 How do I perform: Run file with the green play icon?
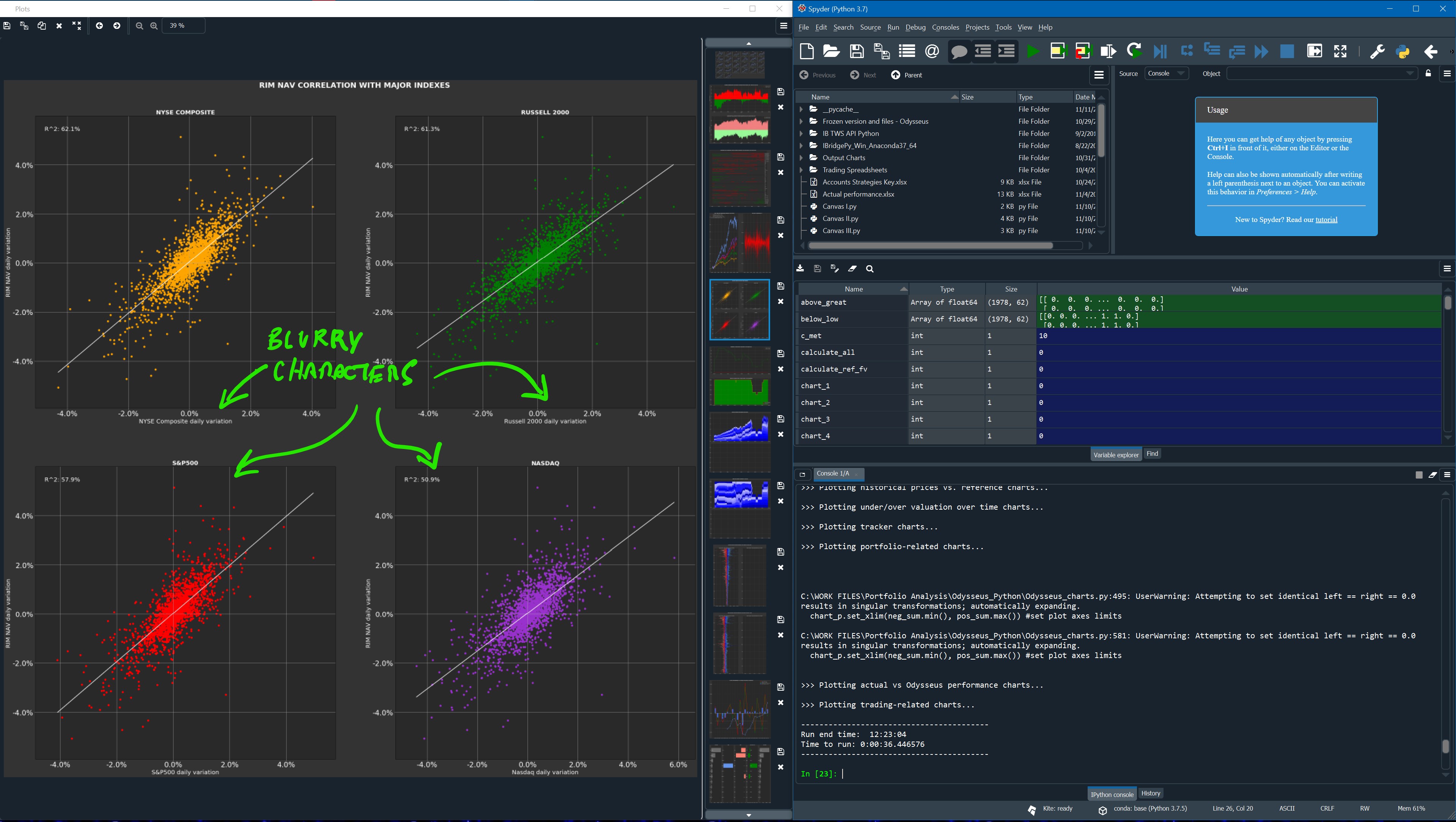tap(1033, 51)
